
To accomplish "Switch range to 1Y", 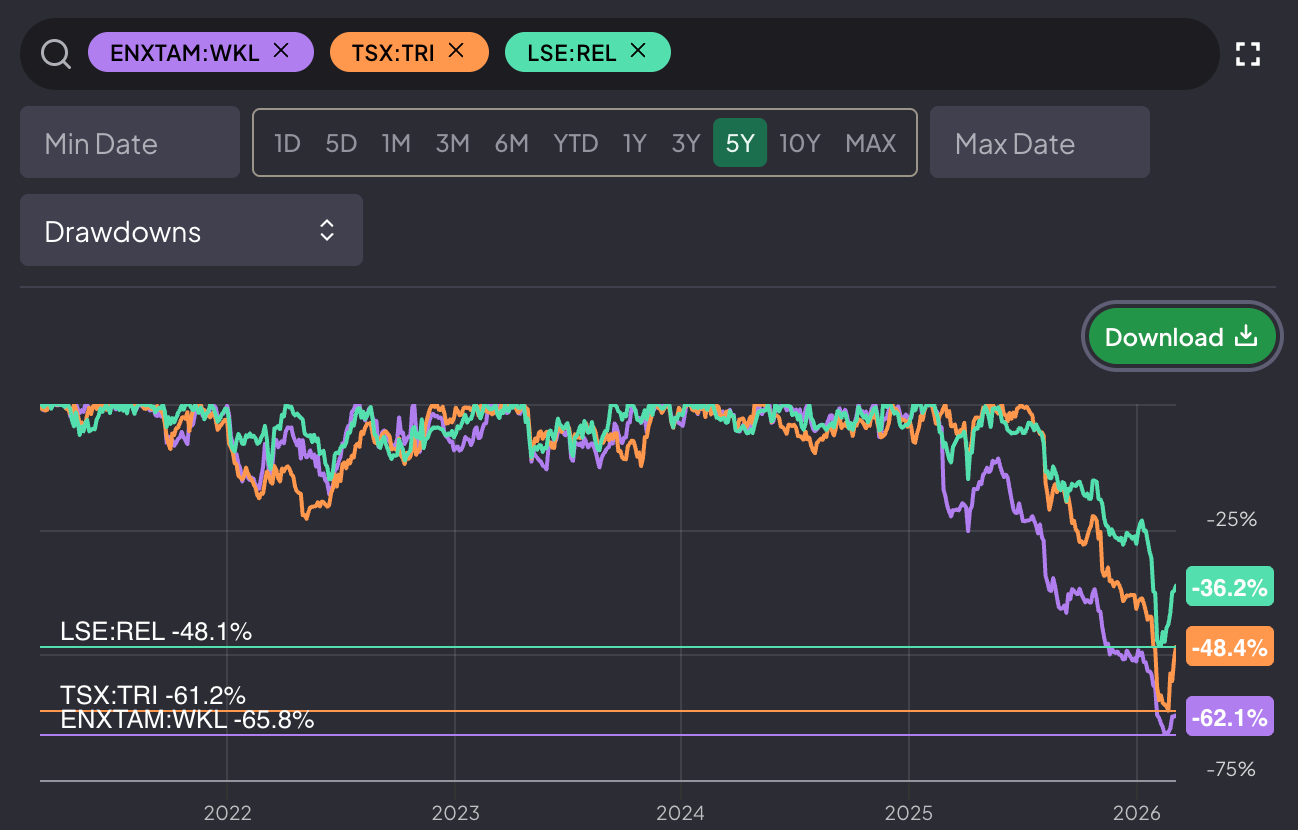I will 635,143.
